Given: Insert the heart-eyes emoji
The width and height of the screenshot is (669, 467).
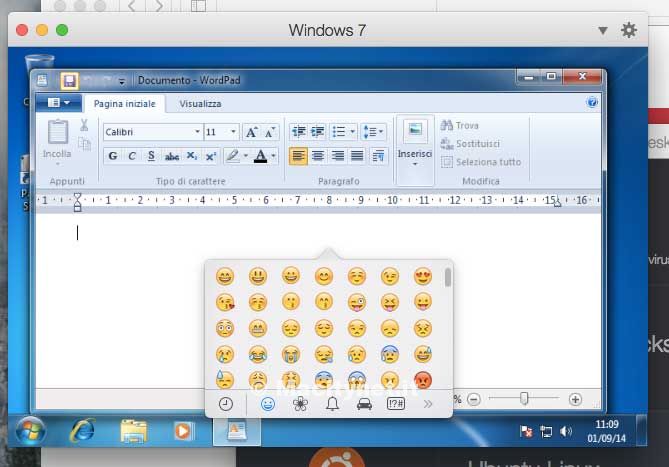Looking at the screenshot, I should 423,276.
